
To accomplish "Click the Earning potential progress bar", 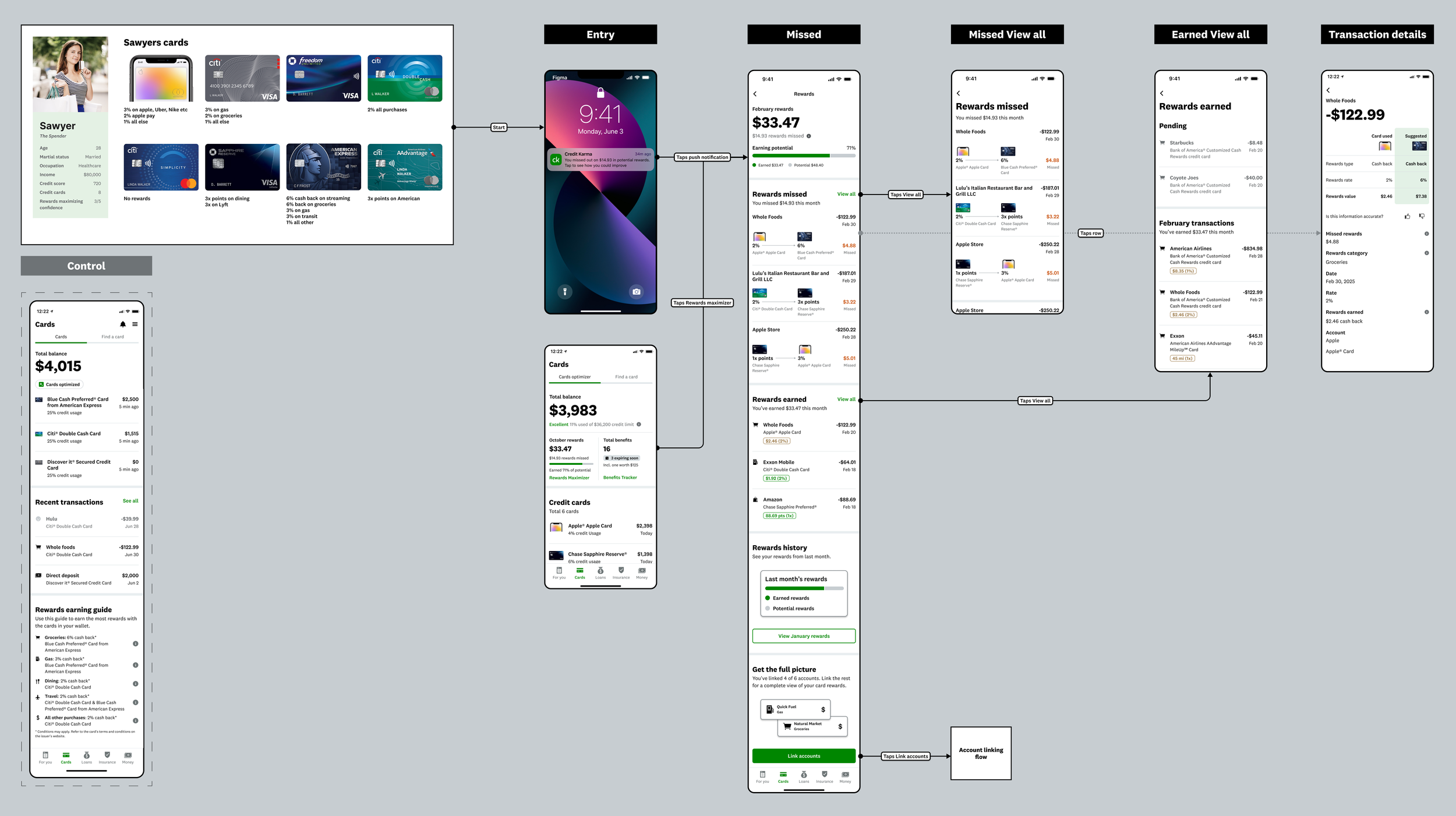I will (x=804, y=156).
